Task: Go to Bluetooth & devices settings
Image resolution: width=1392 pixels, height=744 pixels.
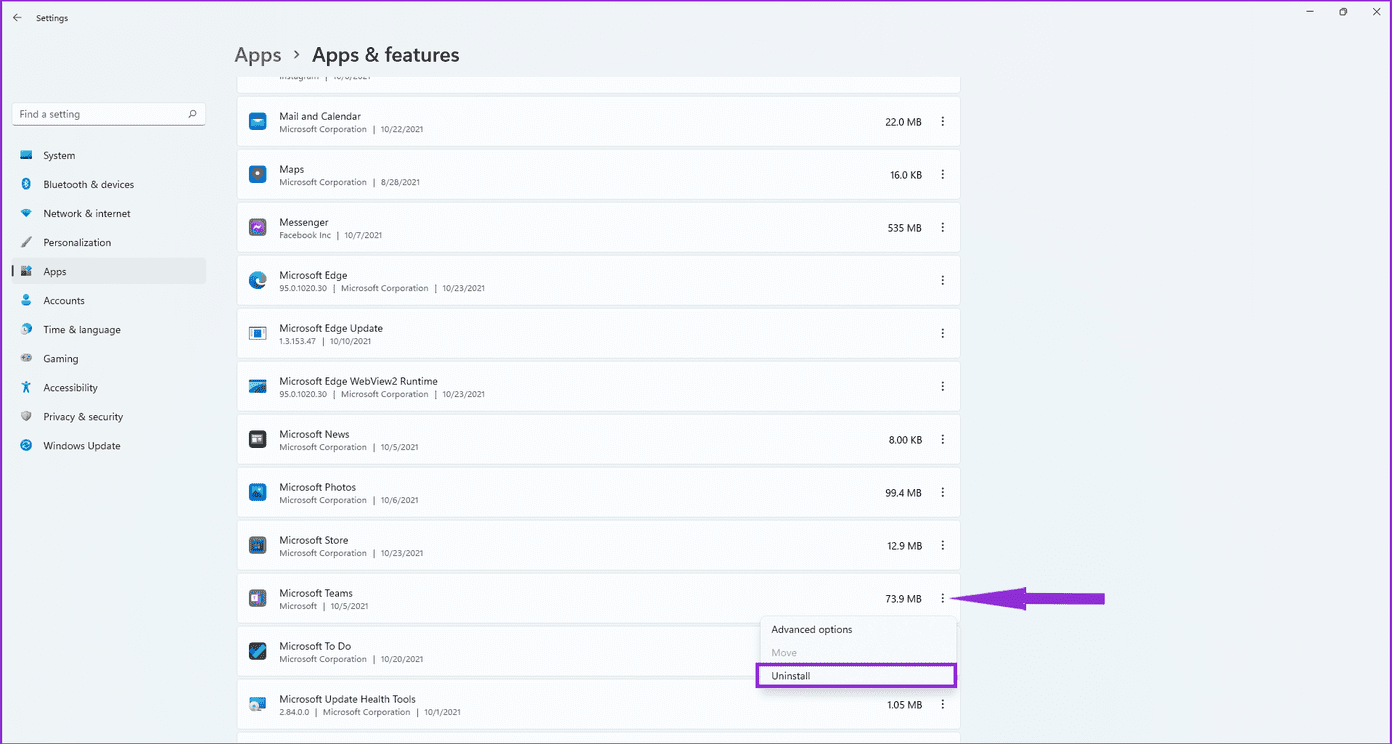Action: [x=109, y=185]
